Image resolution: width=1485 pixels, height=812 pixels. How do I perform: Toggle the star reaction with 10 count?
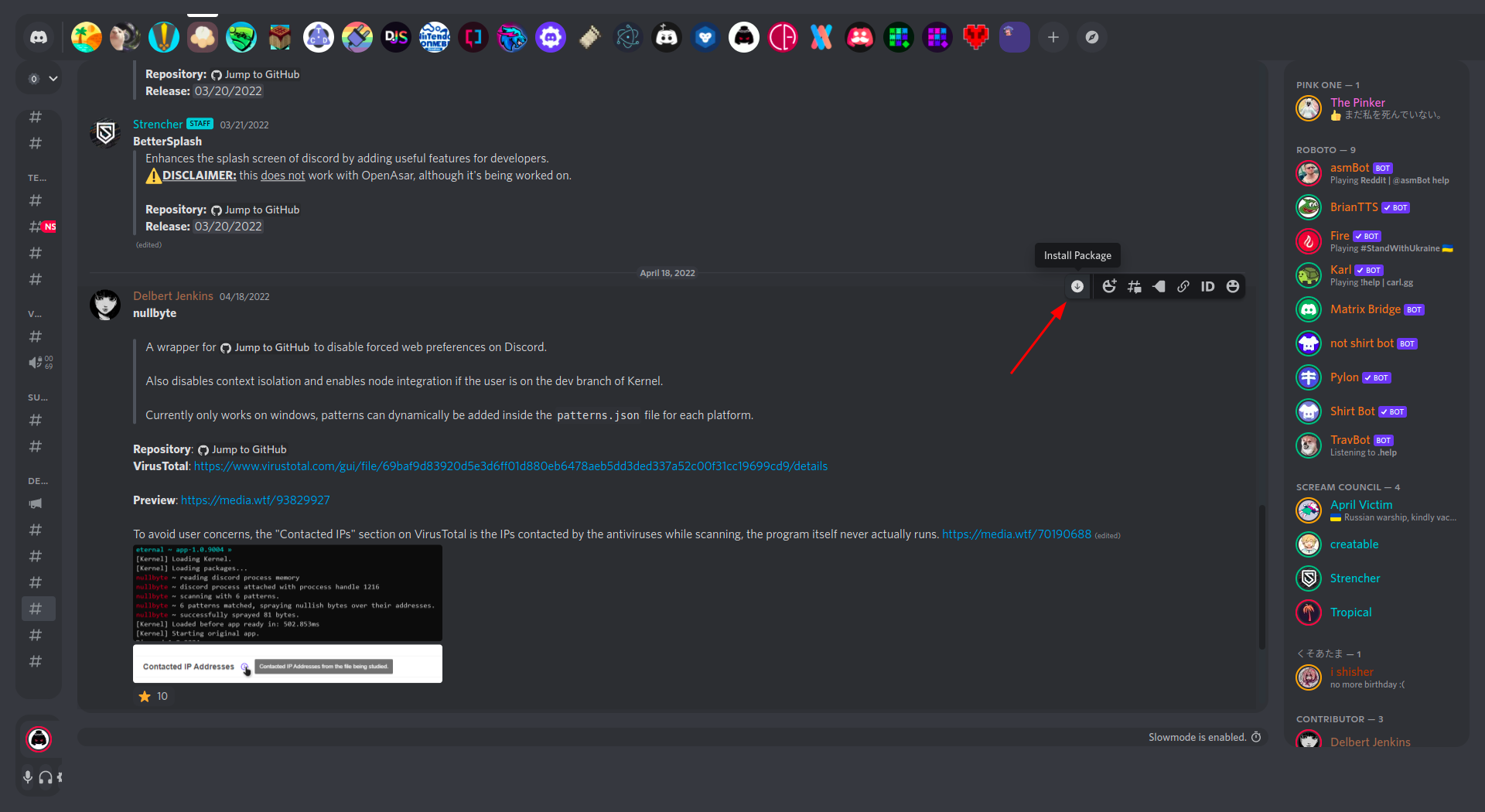[x=153, y=696]
